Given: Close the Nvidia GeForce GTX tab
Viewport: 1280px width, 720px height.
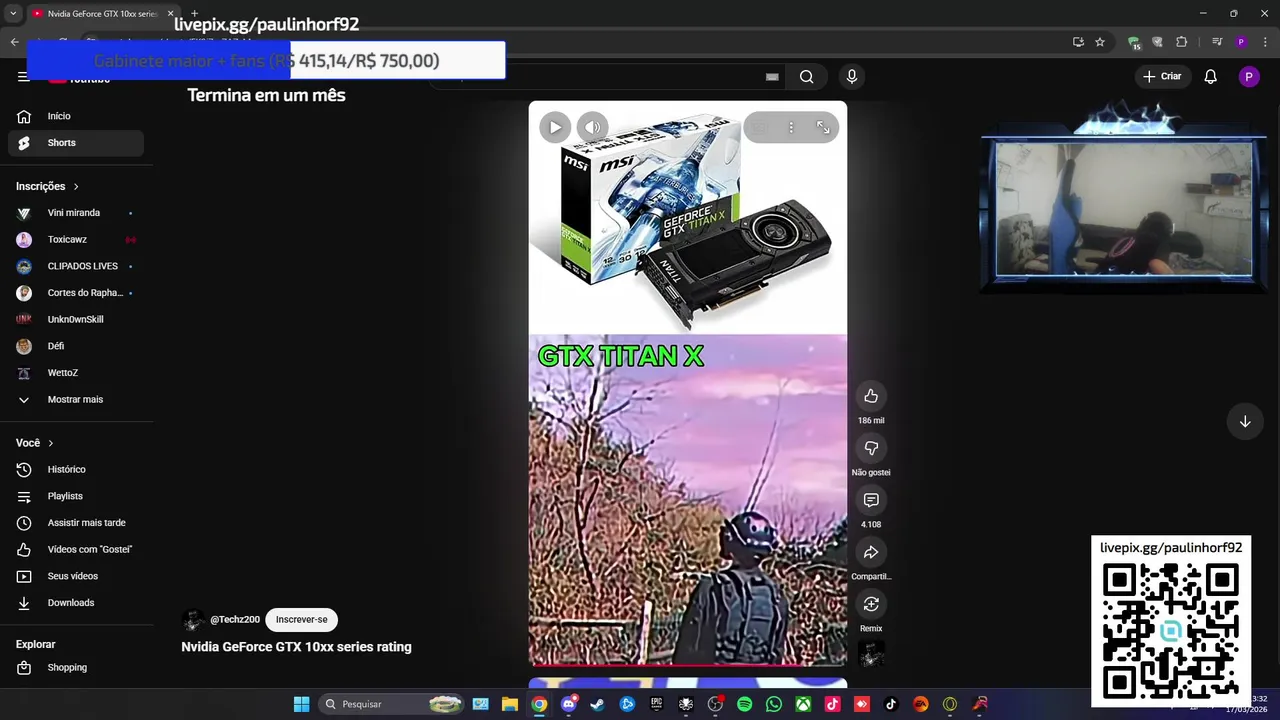Looking at the screenshot, I should click(x=170, y=14).
